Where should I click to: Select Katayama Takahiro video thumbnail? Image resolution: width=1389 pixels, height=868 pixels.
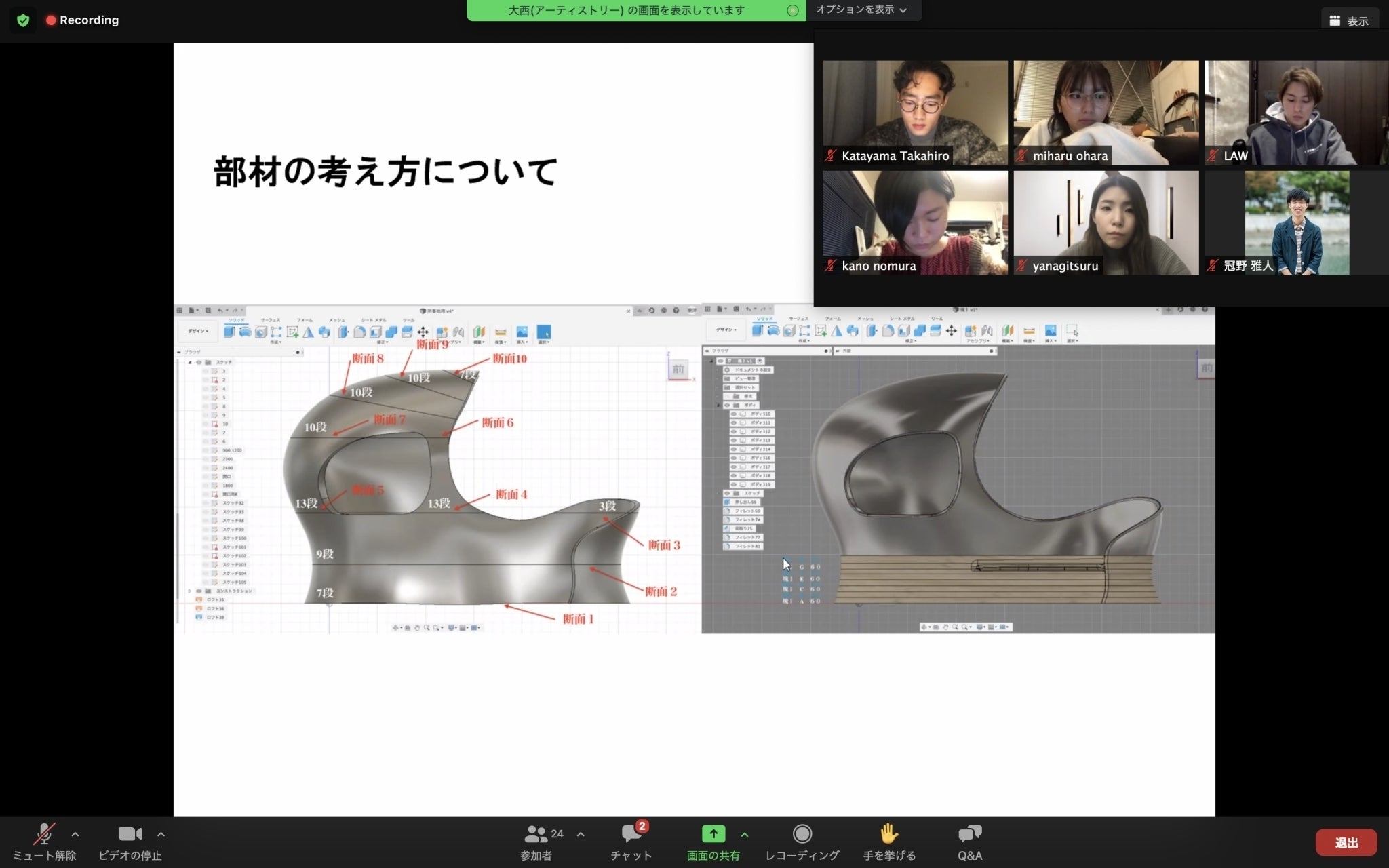pos(915,112)
